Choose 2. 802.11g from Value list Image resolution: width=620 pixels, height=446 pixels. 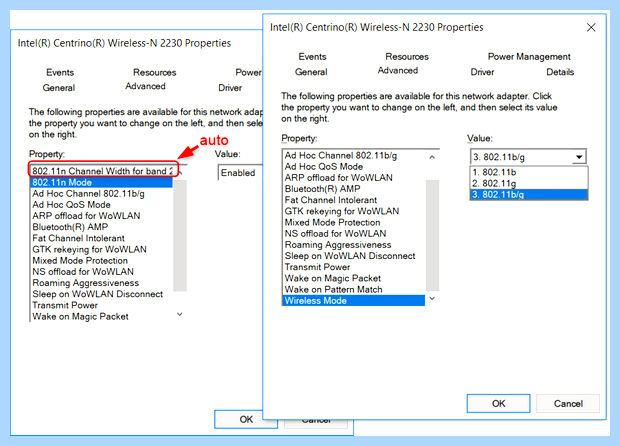(529, 183)
